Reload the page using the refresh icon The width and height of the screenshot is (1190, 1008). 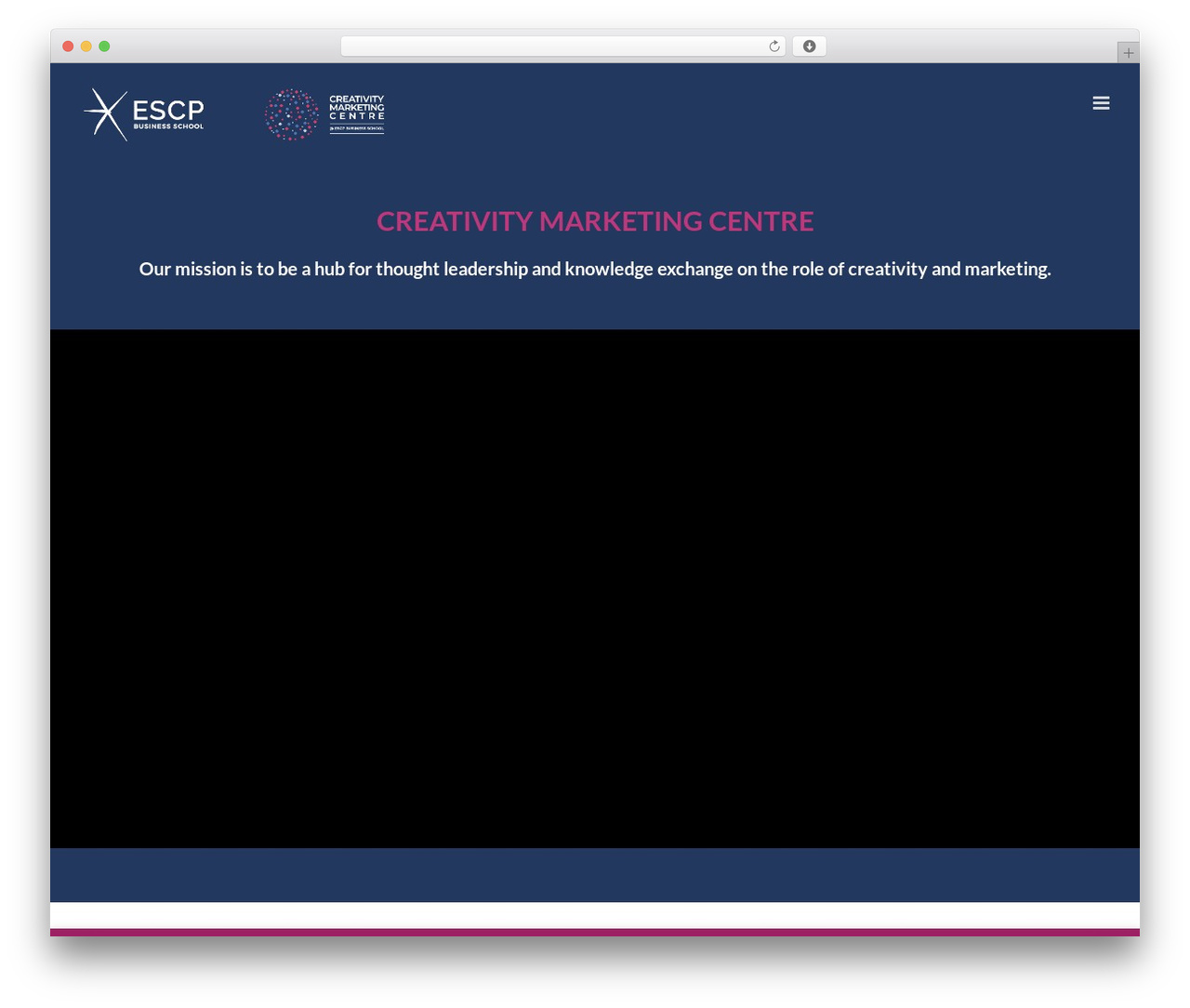click(x=774, y=46)
